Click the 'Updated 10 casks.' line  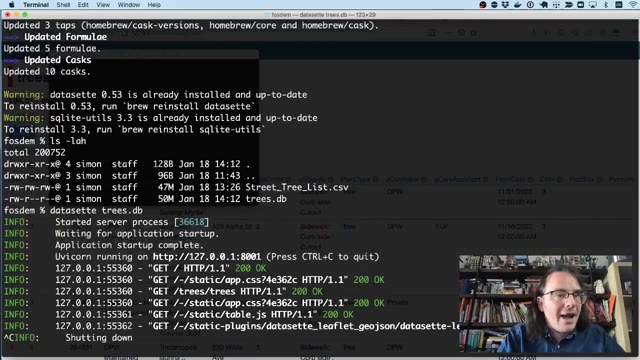tap(47, 71)
